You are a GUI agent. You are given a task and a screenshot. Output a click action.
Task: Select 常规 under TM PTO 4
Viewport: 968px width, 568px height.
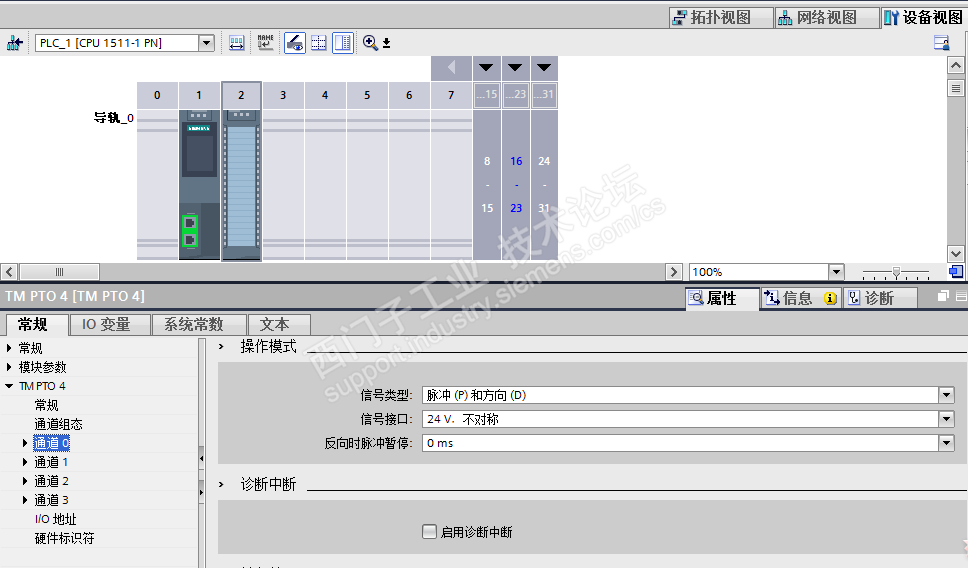(46, 406)
